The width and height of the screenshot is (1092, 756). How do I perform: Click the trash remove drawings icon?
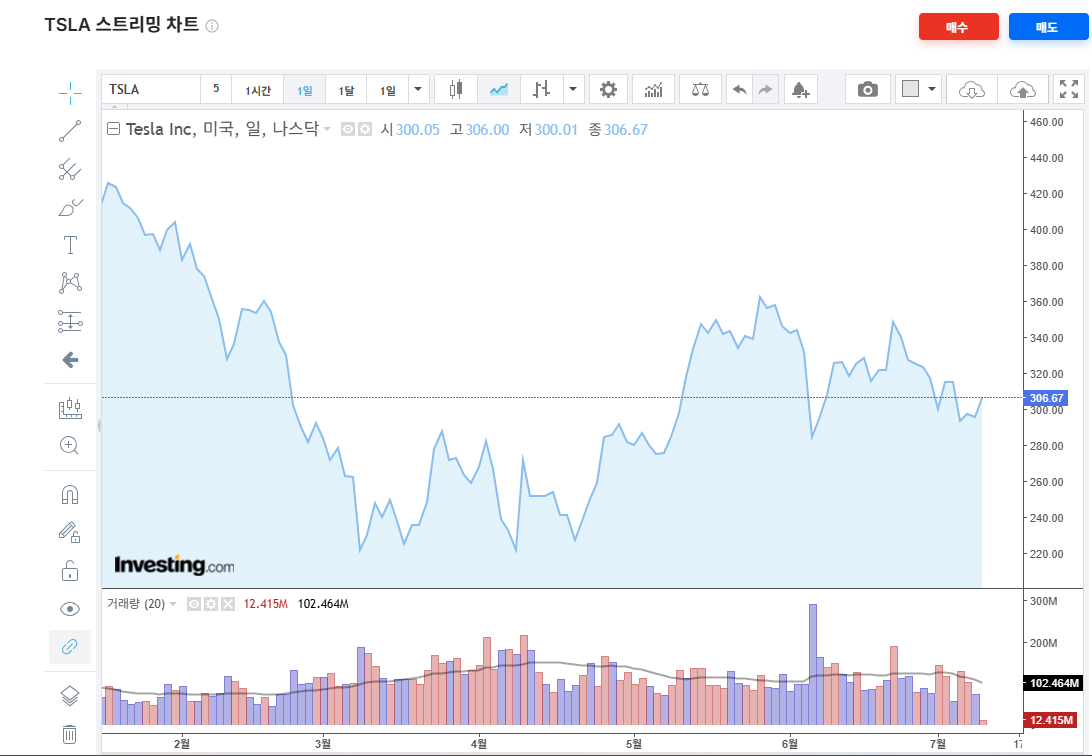[x=70, y=734]
